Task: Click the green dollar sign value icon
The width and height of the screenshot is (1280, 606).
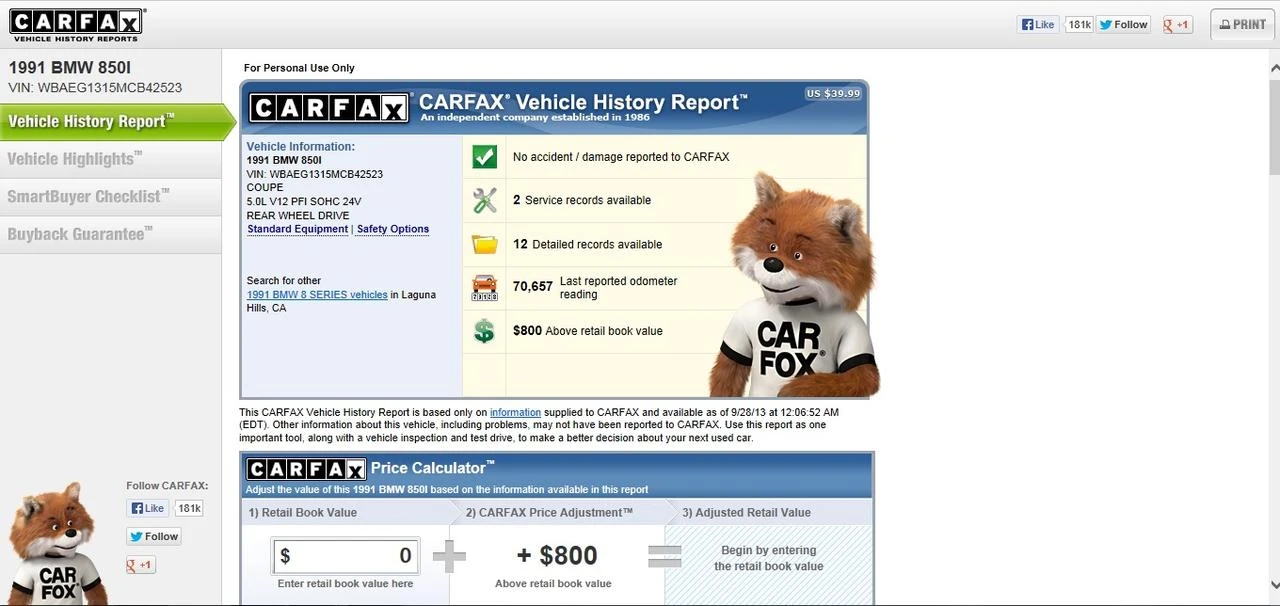Action: coord(484,331)
